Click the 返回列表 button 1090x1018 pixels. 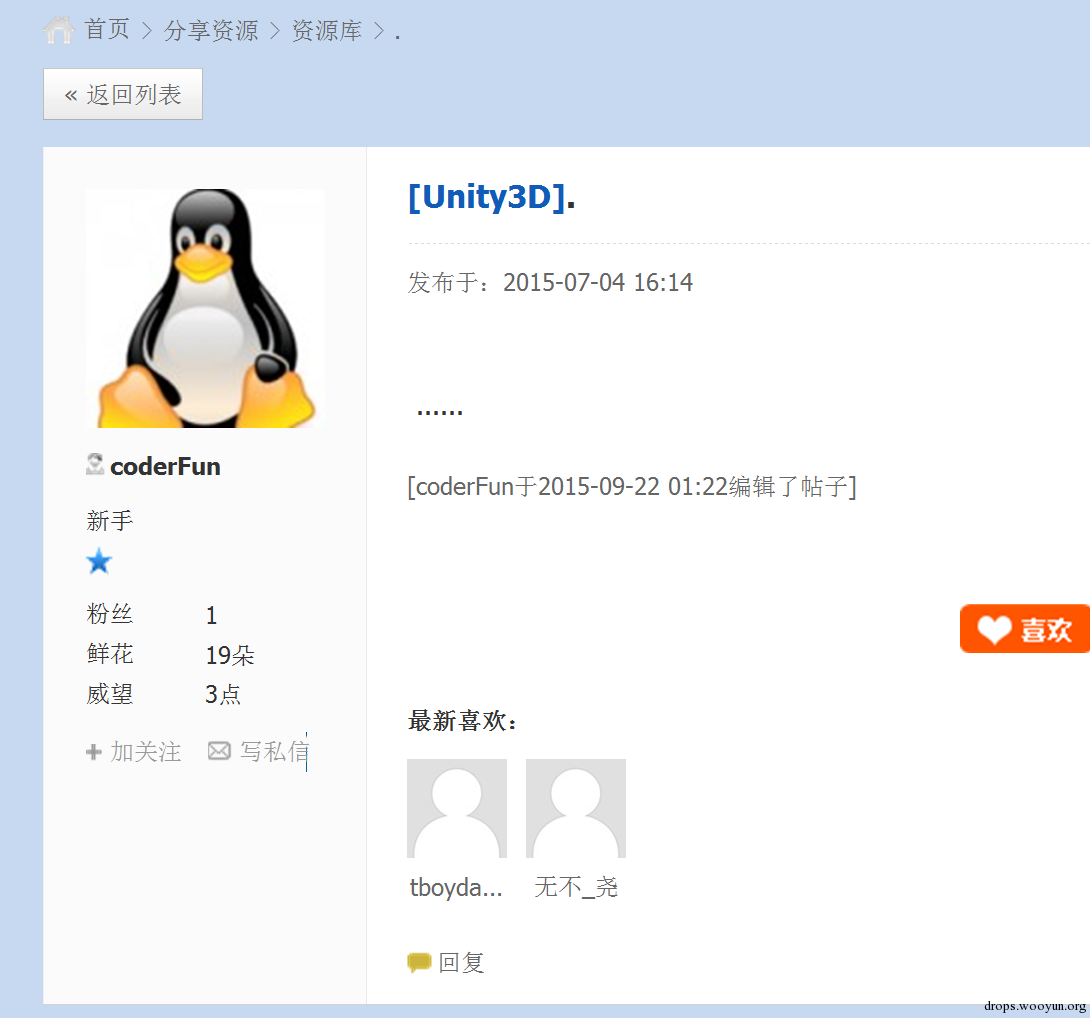pyautogui.click(x=123, y=94)
